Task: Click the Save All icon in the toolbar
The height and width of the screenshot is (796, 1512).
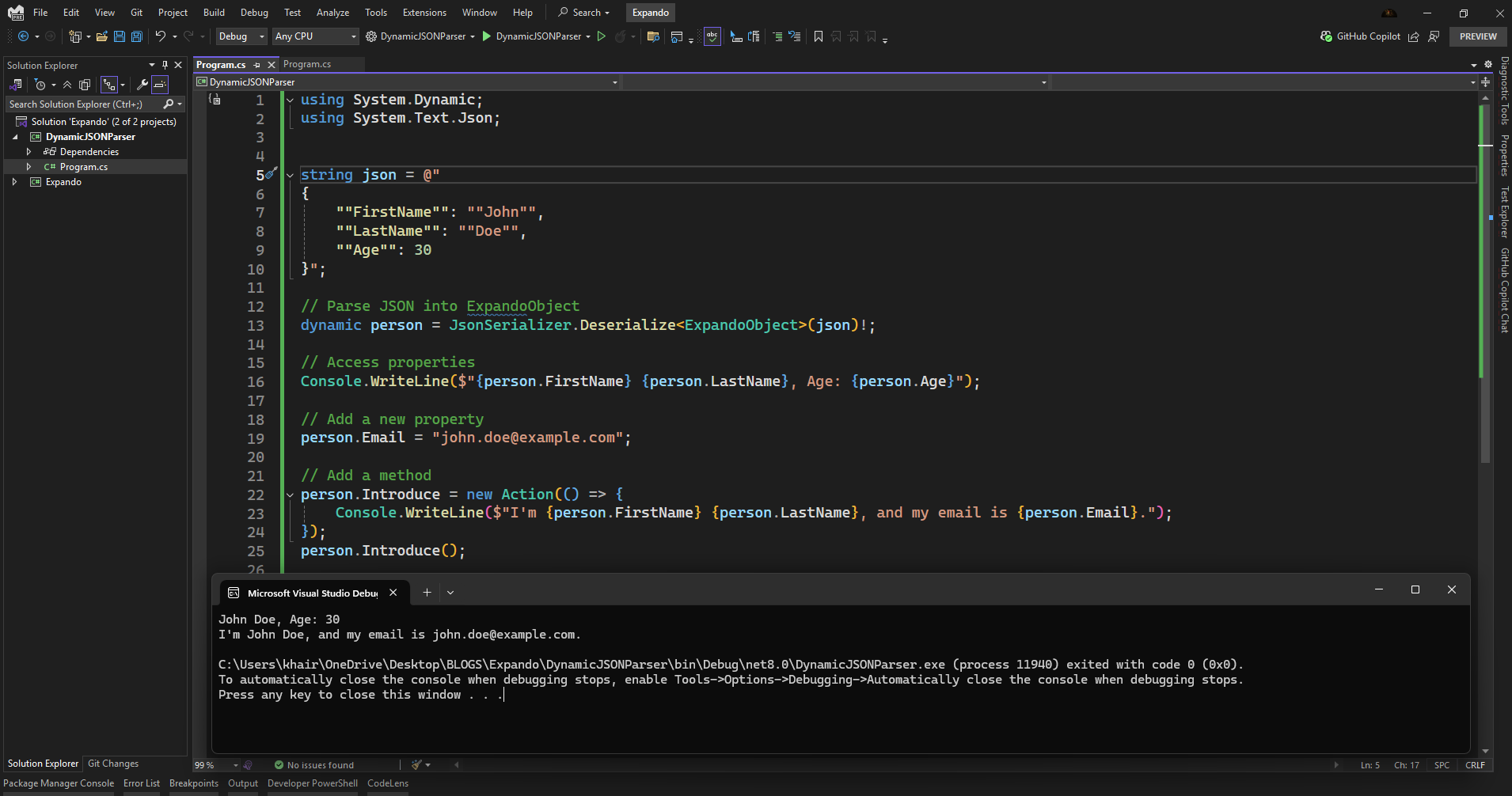Action: pos(135,36)
